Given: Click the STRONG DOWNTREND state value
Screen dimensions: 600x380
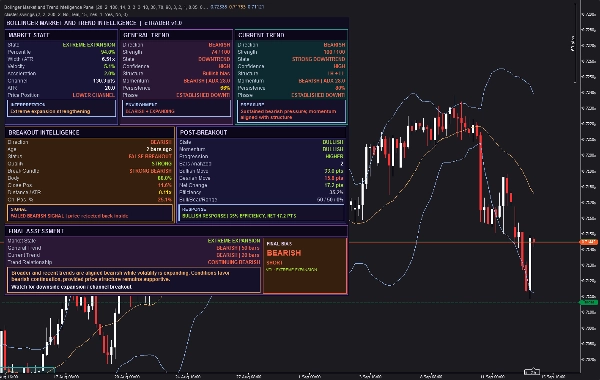Looking at the screenshot, I should tap(319, 59).
